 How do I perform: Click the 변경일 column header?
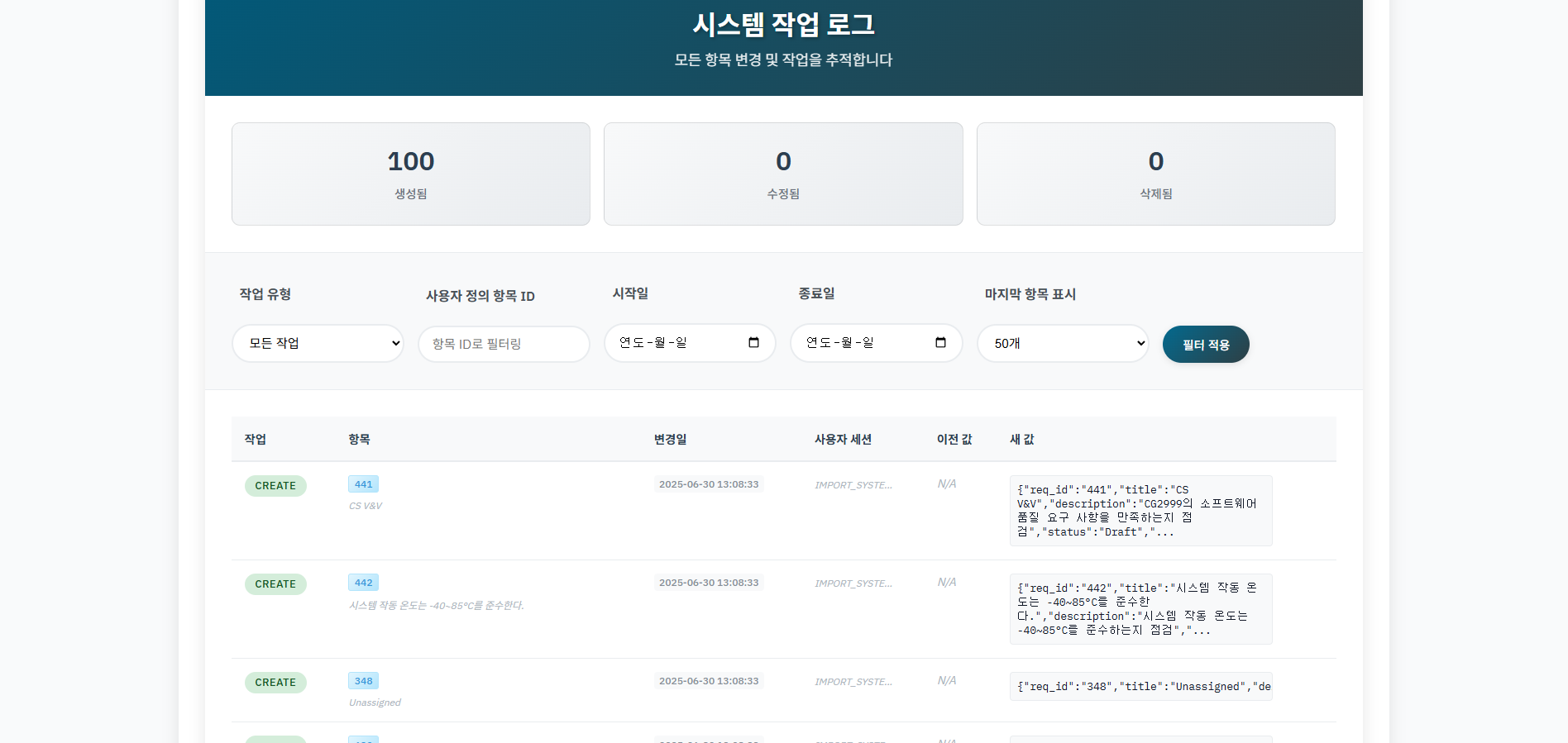click(x=670, y=439)
